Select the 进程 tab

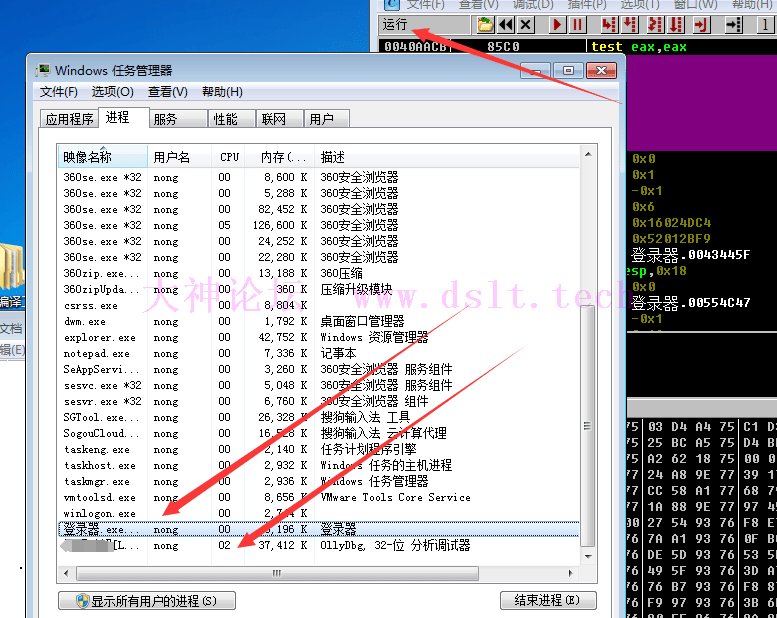point(123,117)
